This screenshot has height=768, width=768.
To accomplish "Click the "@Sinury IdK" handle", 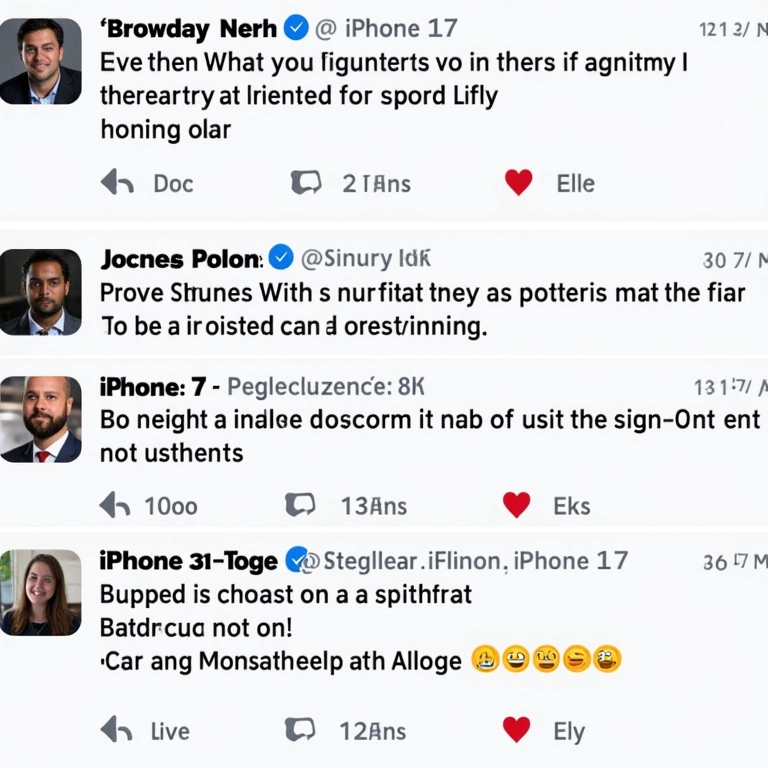I will 365,259.
